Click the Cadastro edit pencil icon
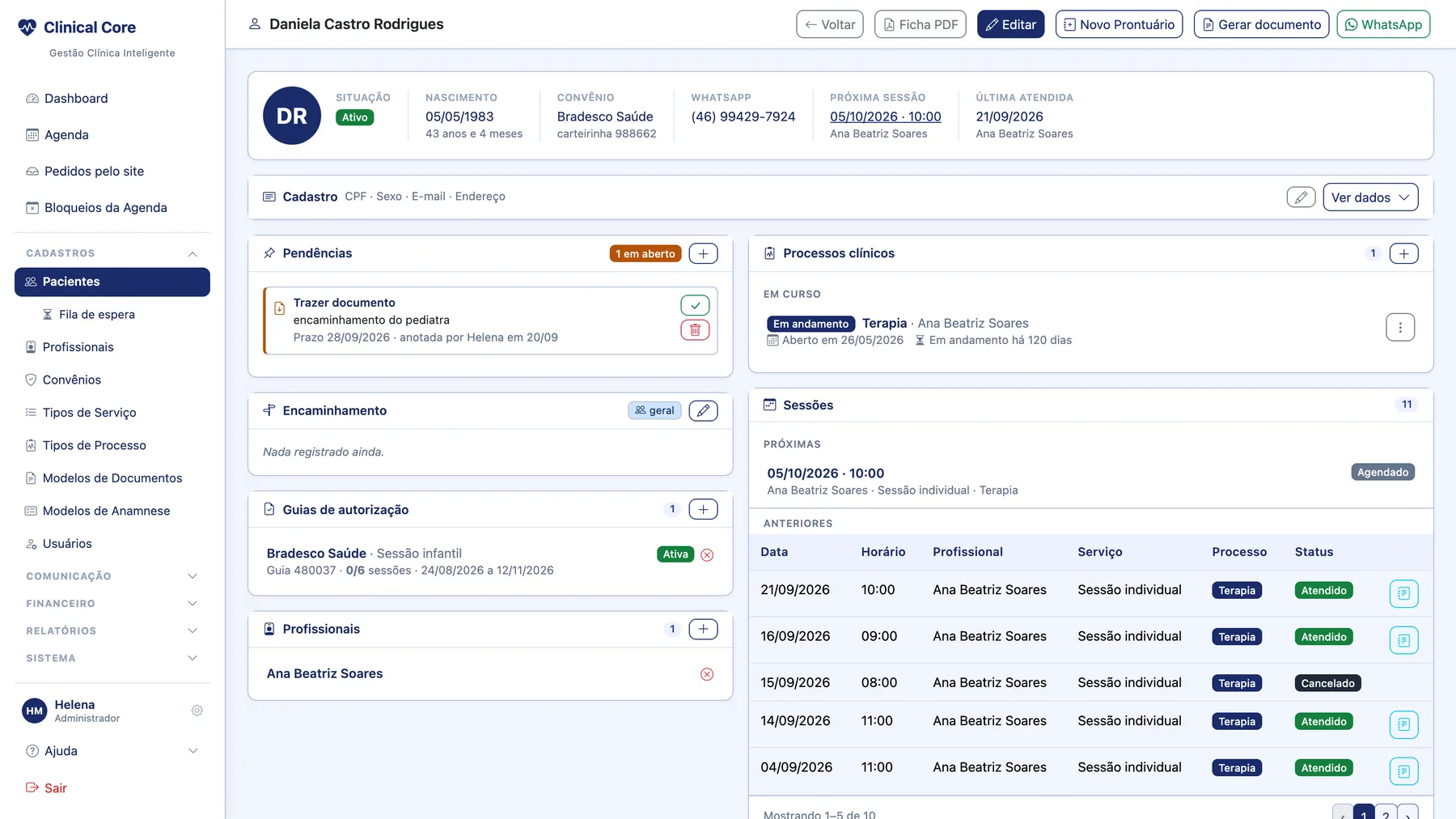Screen dimensions: 1456x819 pos(1301,197)
